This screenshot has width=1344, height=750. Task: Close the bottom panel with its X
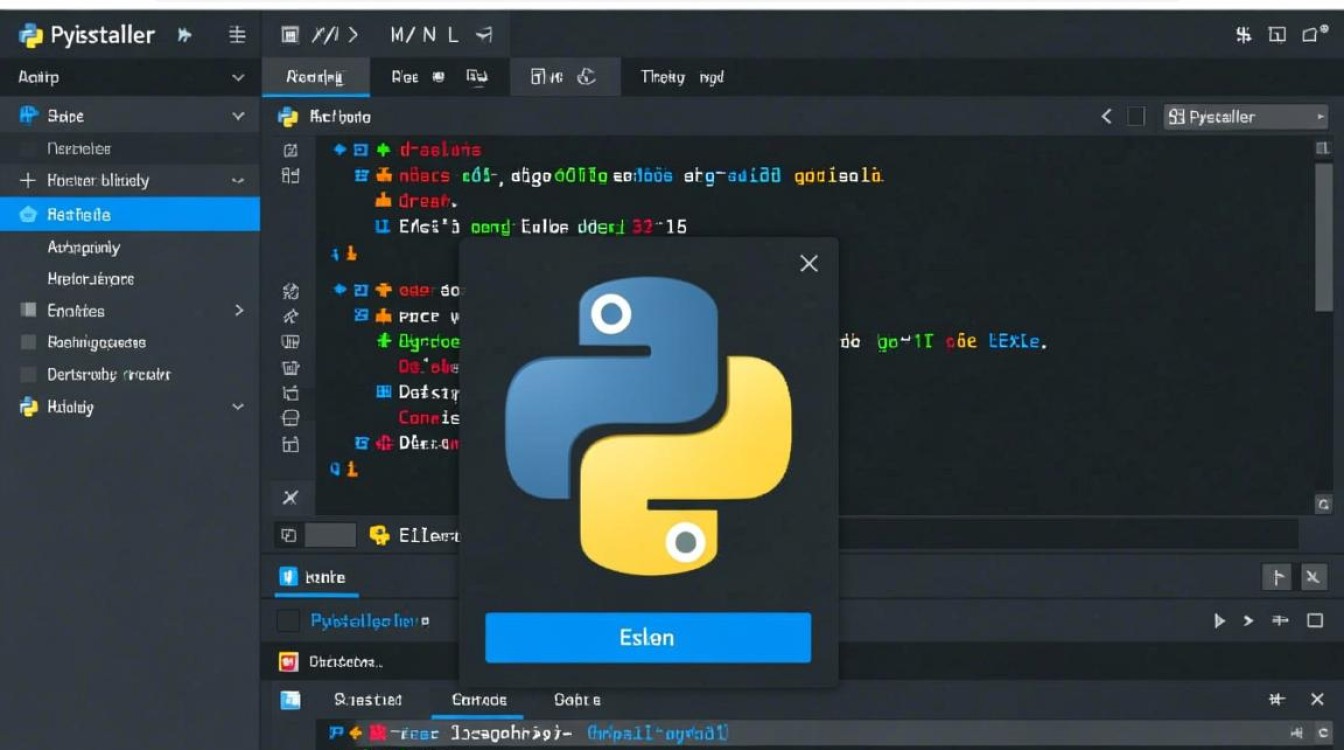(1317, 700)
